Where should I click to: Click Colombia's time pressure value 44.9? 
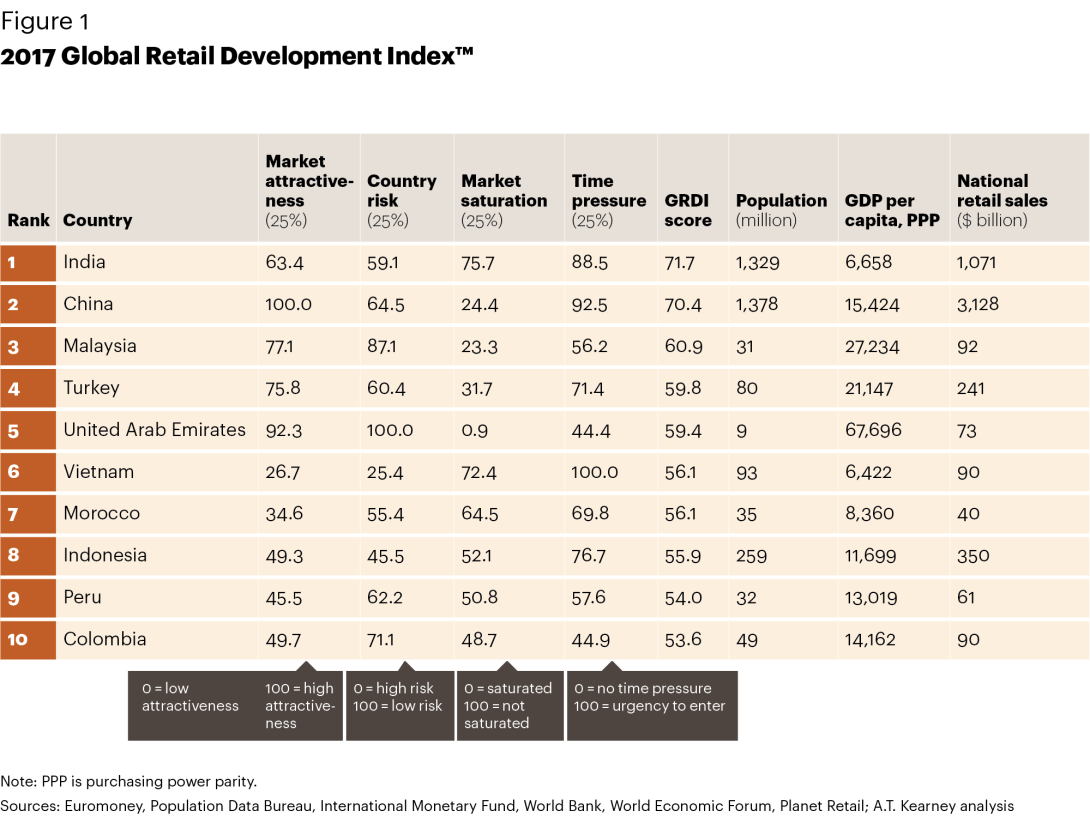point(591,639)
